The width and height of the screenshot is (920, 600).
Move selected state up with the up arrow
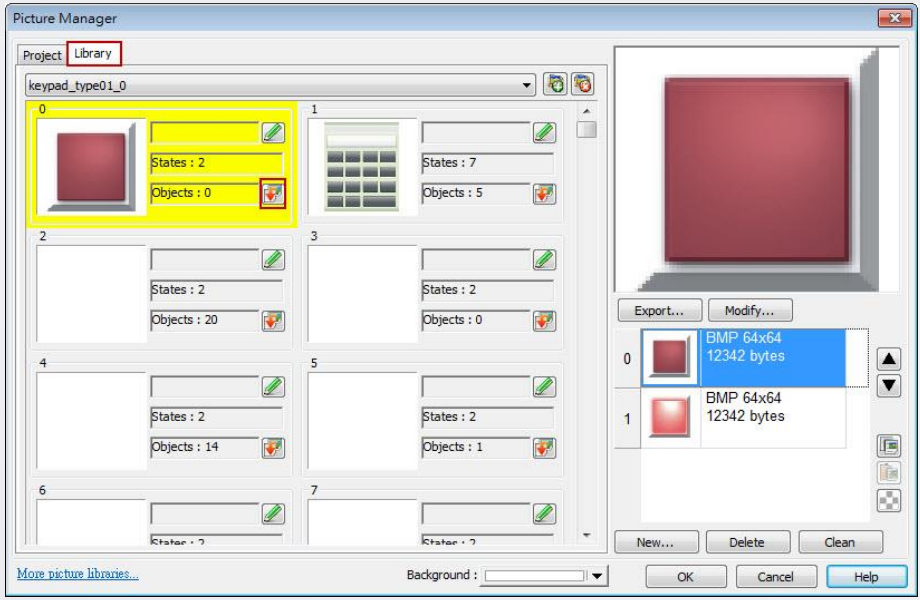pos(889,358)
